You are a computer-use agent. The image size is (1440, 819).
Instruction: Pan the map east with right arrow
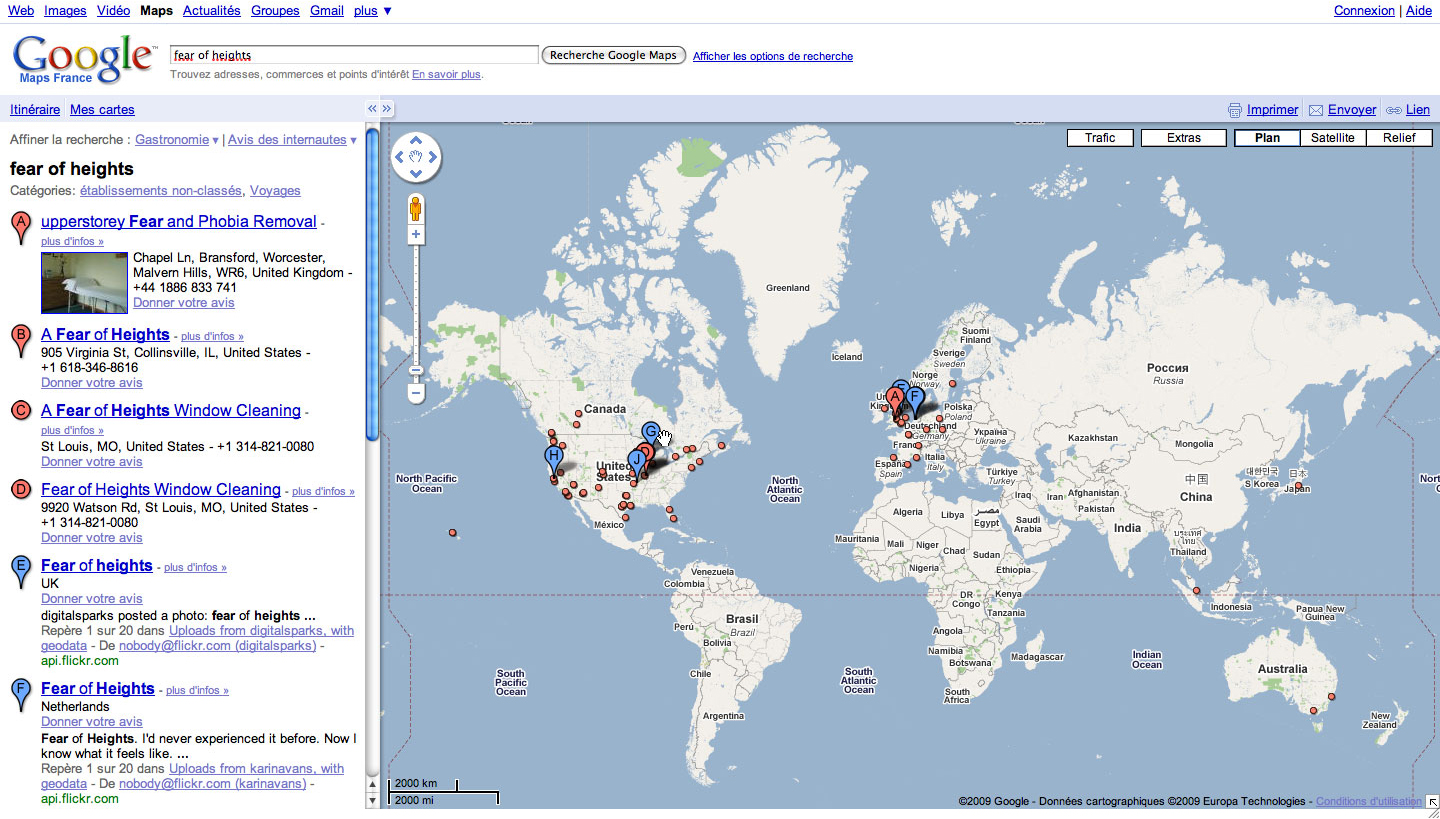(x=432, y=157)
